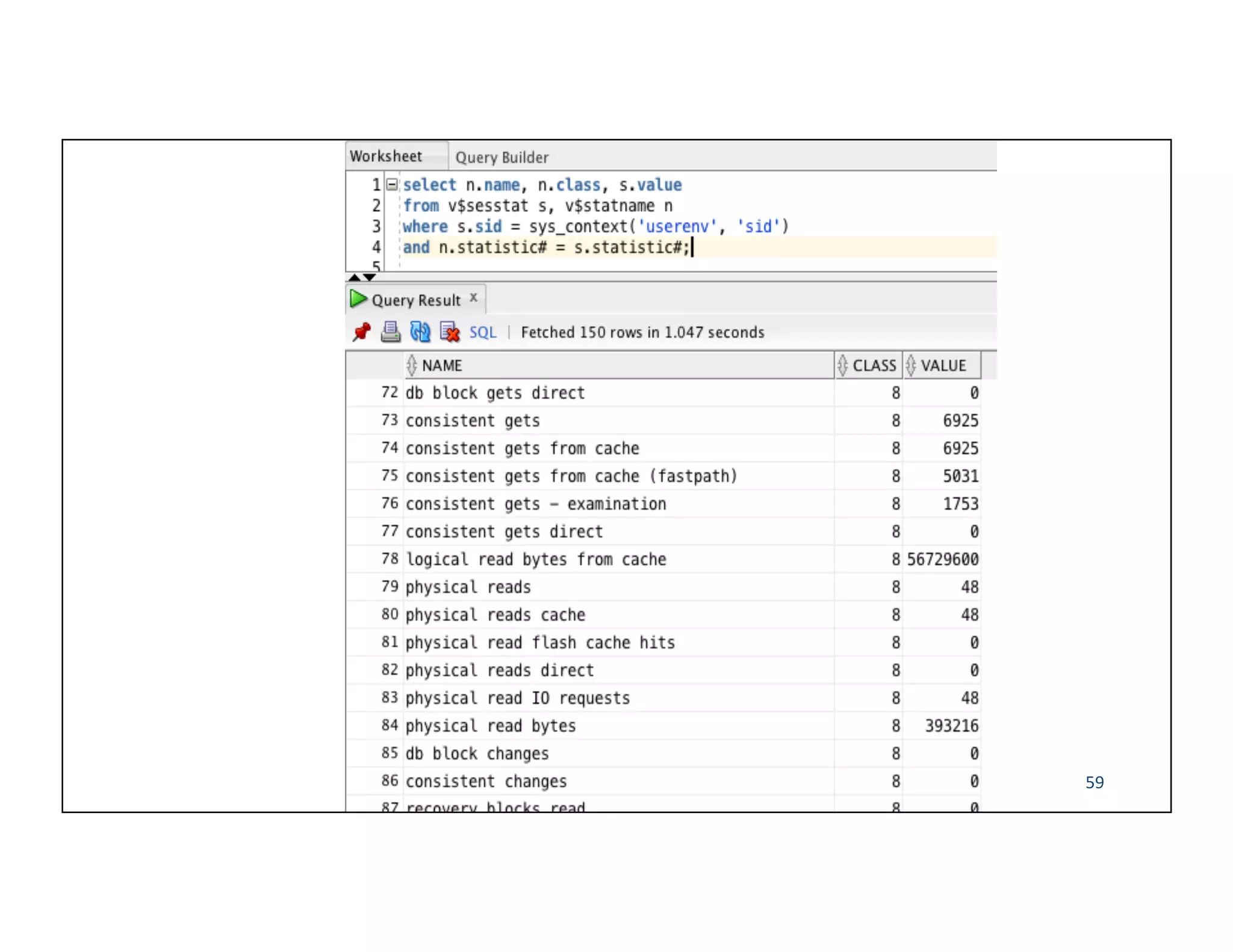The height and width of the screenshot is (952, 1233).
Task: Click the CLASS column sort icon
Action: click(x=842, y=365)
